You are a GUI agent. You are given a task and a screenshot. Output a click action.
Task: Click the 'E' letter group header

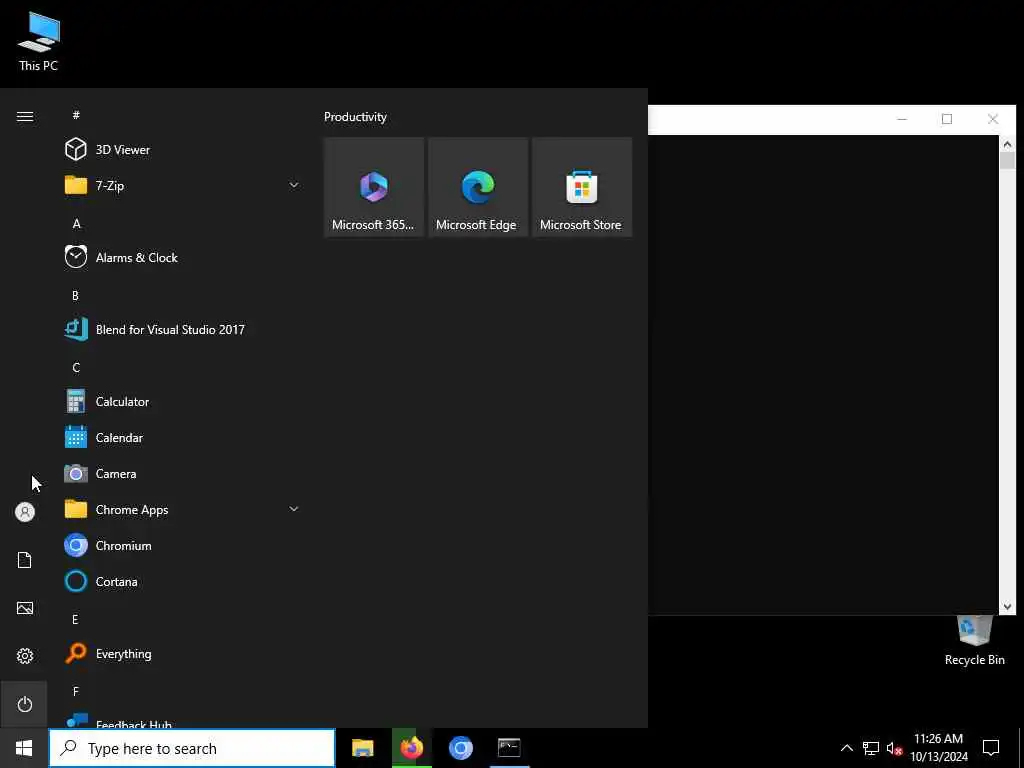75,619
